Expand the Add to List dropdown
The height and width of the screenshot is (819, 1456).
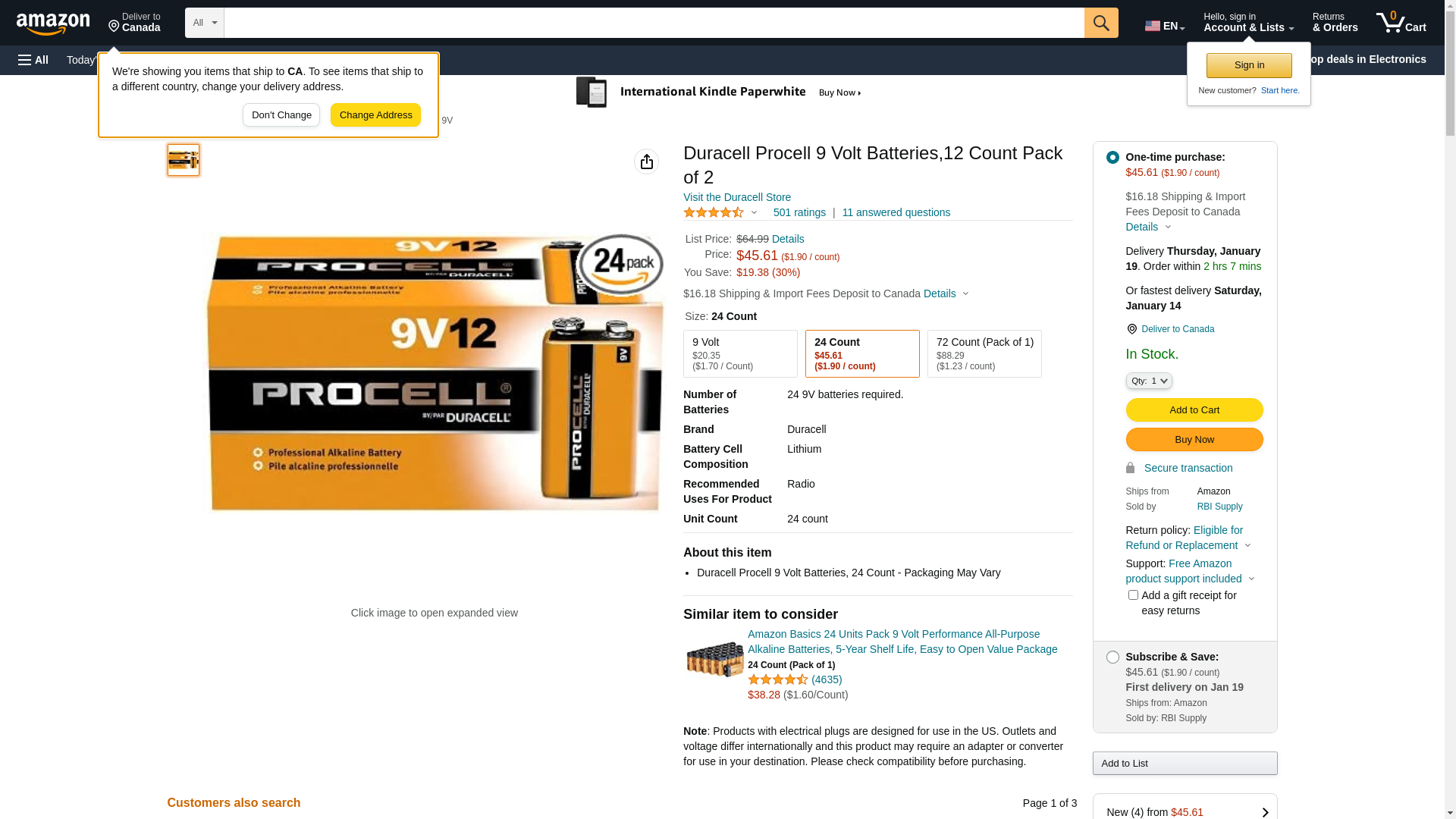tap(1185, 764)
